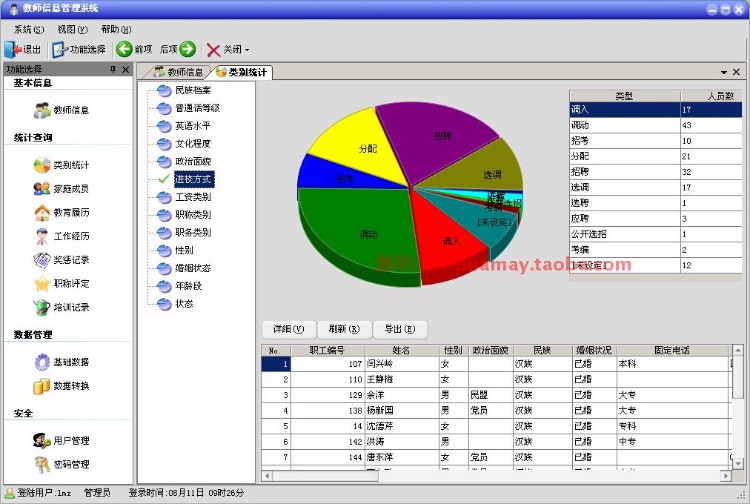Image resolution: width=750 pixels, height=504 pixels.
Task: Click the 详细 button
Action: tap(288, 329)
